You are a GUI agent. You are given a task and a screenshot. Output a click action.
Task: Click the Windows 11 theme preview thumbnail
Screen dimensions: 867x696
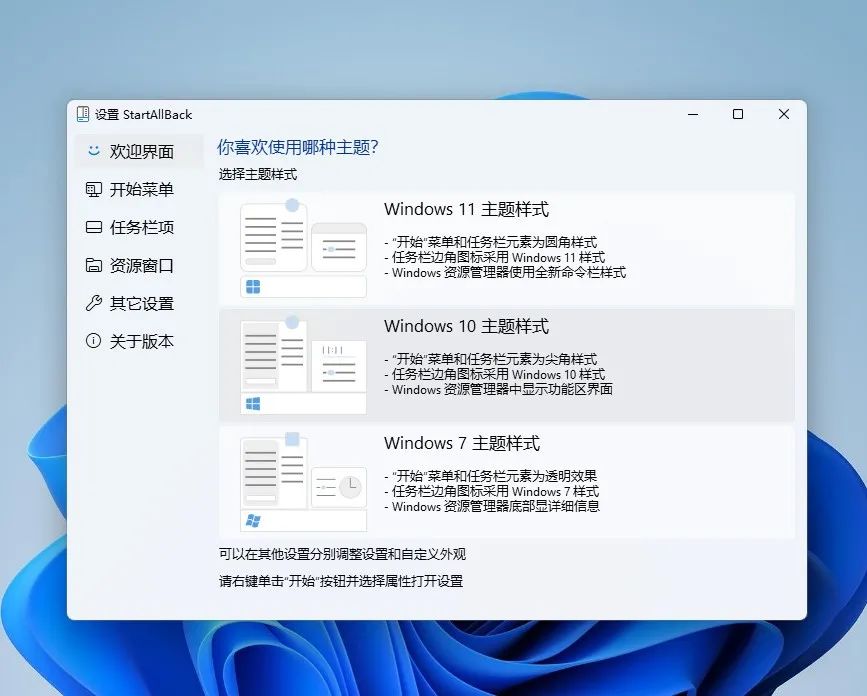tap(303, 249)
